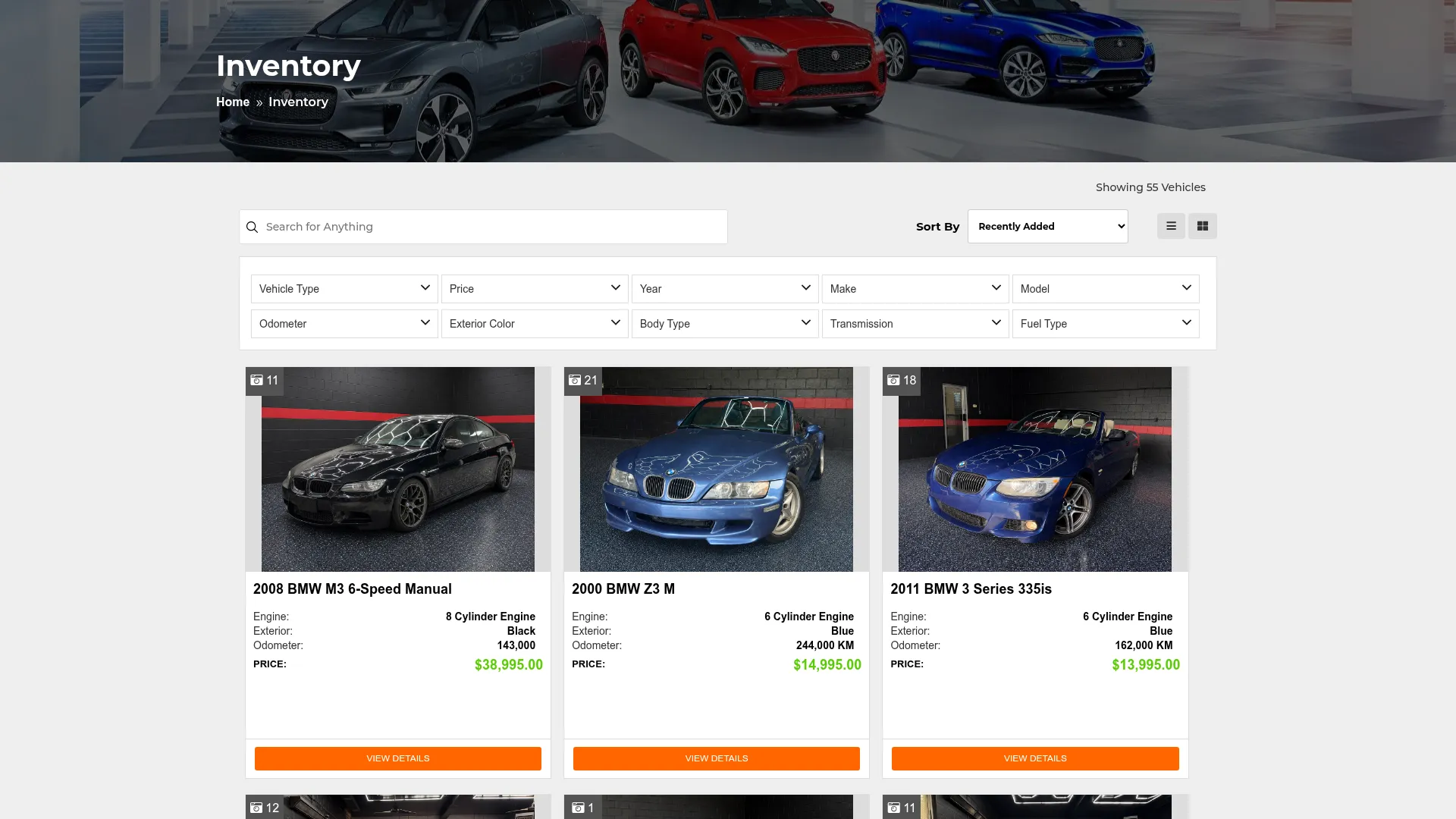Click the Inventory breadcrumb

click(x=298, y=102)
